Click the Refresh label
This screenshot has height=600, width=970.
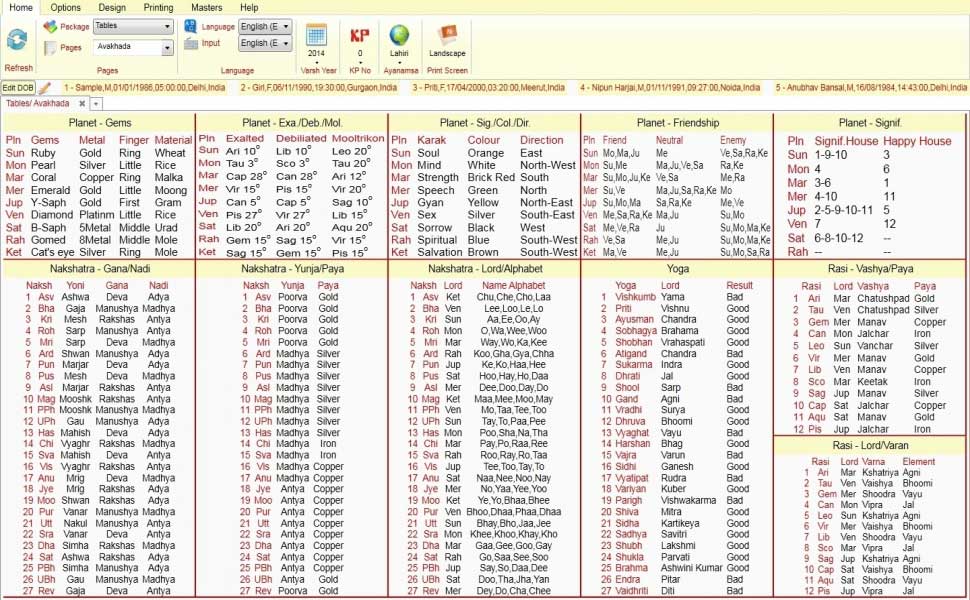(x=19, y=68)
